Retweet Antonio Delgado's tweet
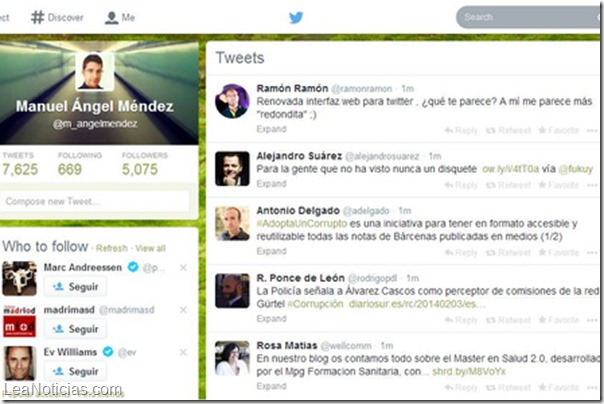 click(508, 253)
